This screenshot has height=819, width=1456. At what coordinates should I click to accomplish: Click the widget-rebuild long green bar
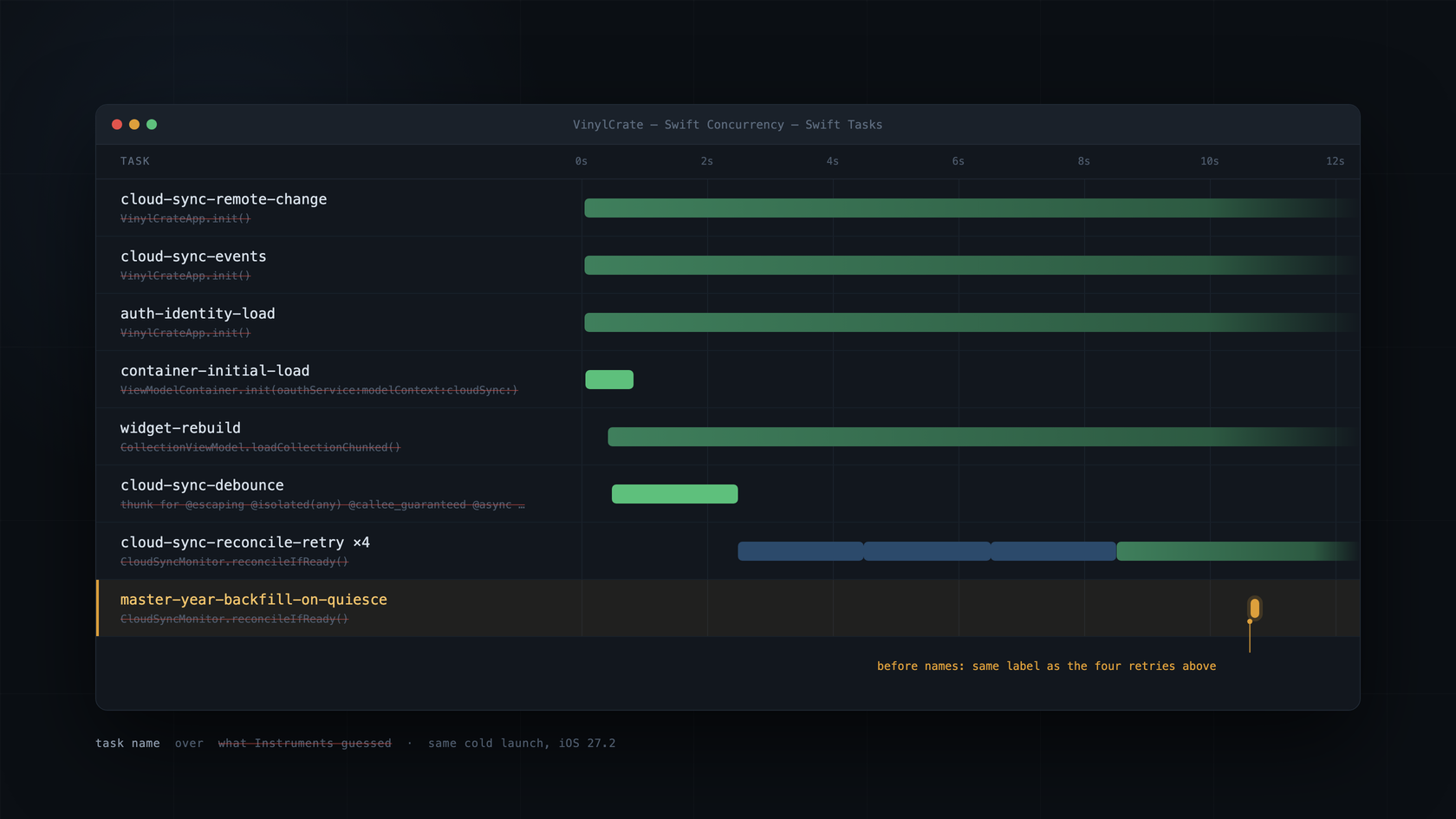[x=983, y=437]
